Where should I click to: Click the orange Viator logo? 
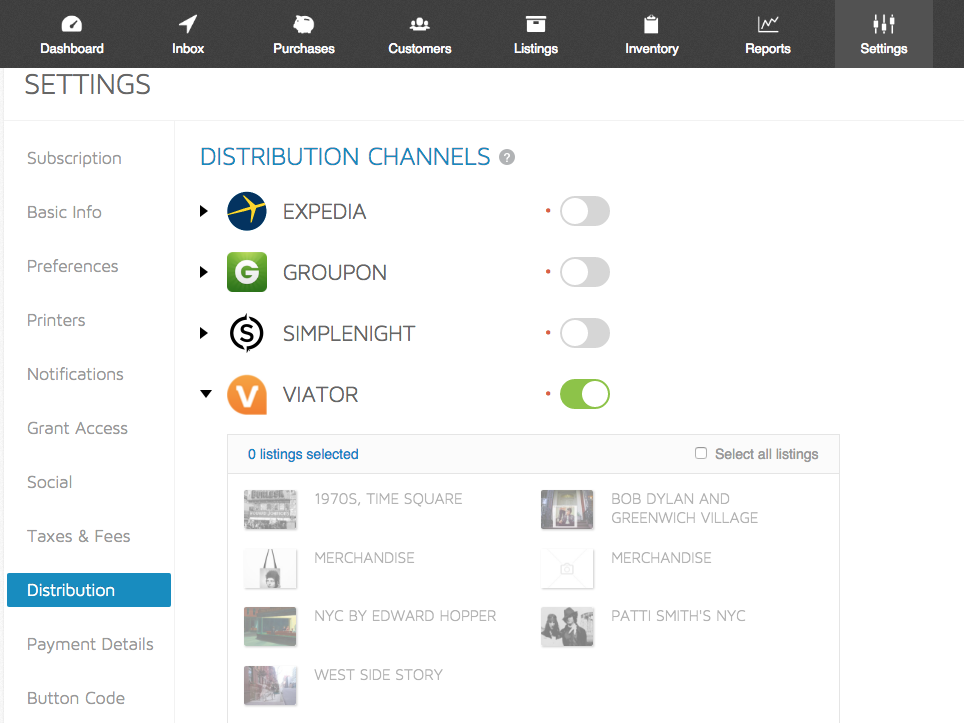(247, 394)
